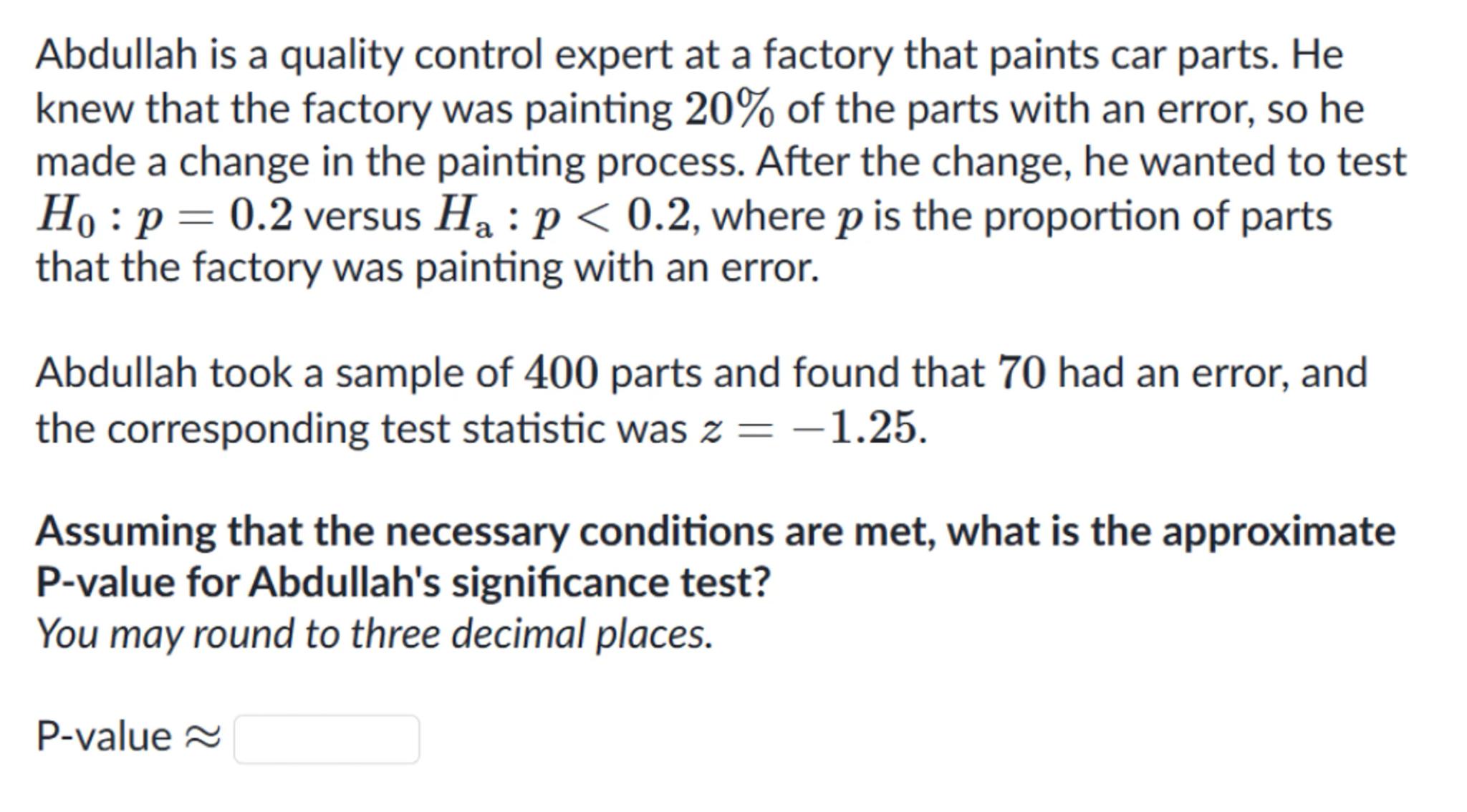
Task: Click the "P-value" label beside the input box
Action: [x=104, y=737]
